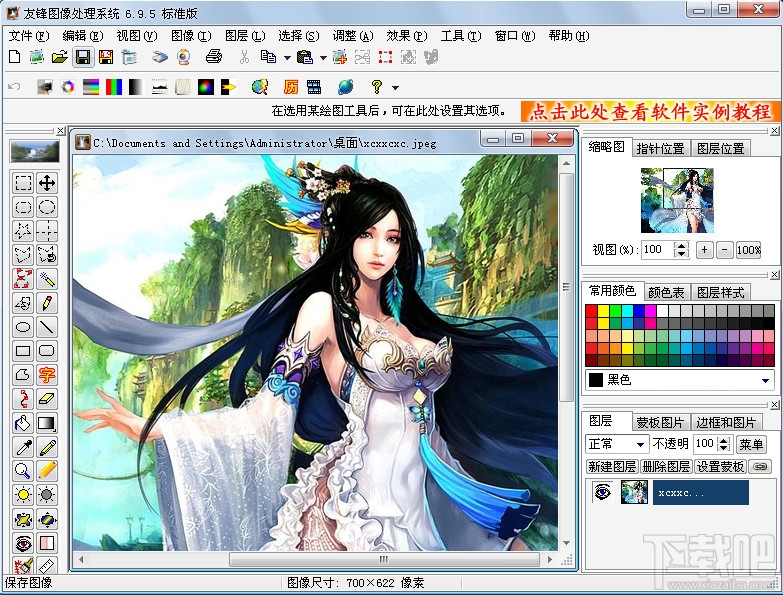Switch to the 颜色表 tab
783x595 pixels.
pyautogui.click(x=666, y=292)
